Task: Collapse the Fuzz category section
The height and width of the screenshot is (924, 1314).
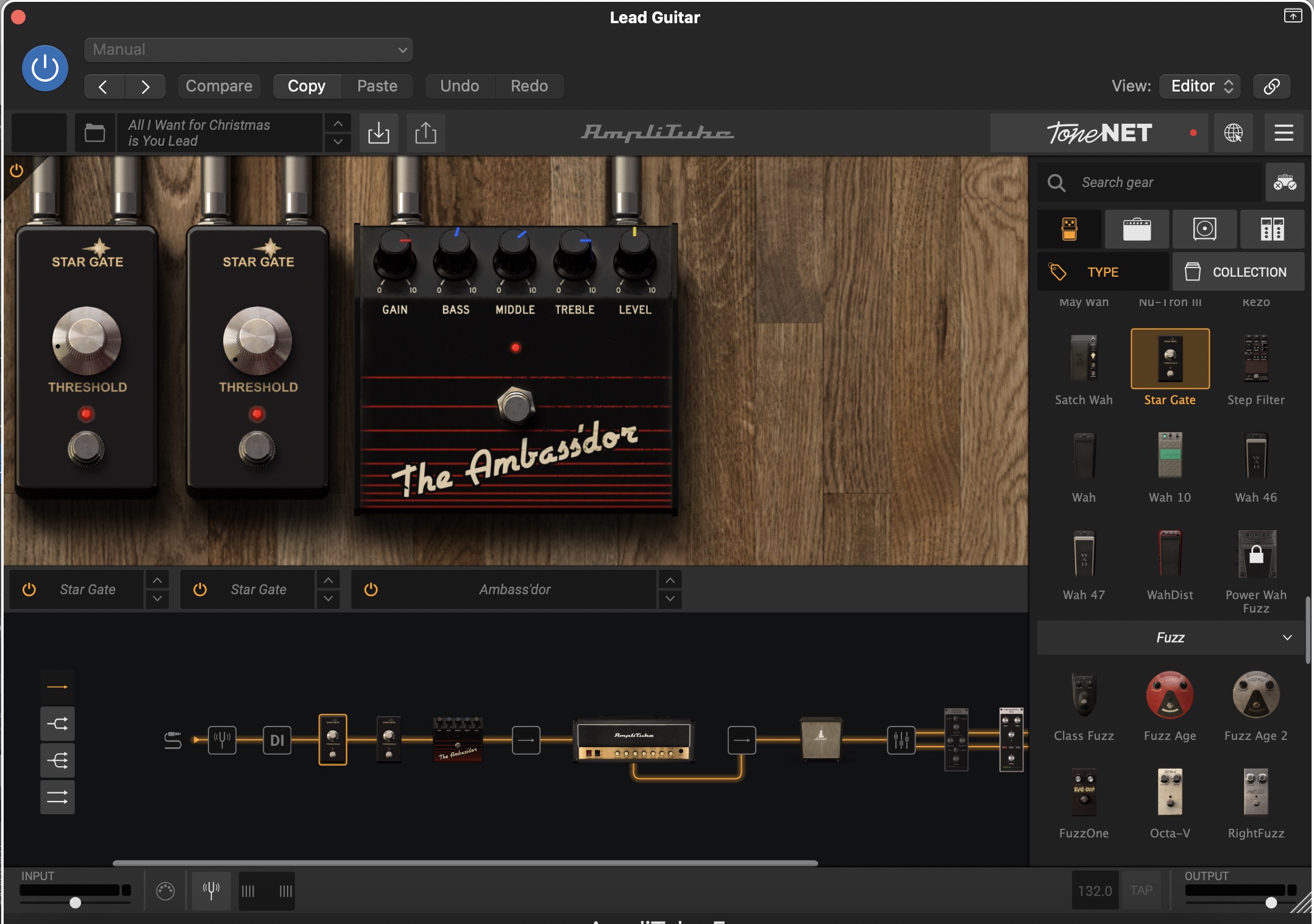Action: 1170,638
